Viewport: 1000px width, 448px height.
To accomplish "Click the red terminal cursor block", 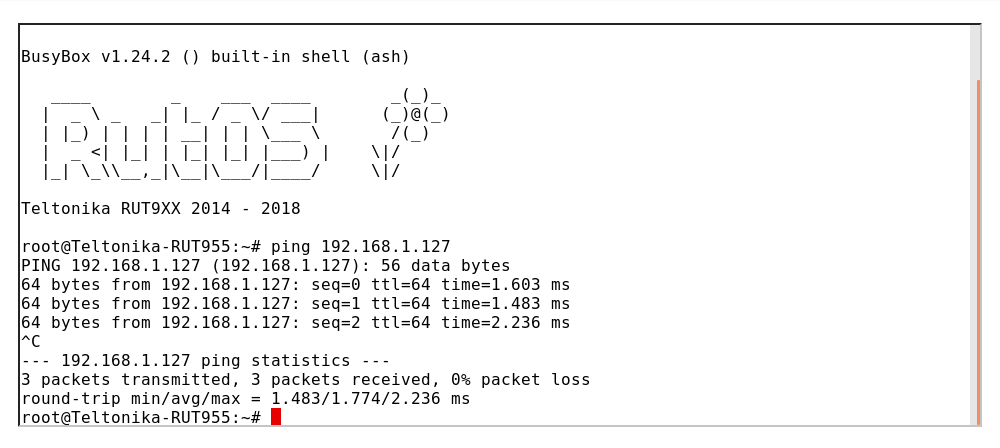I will click(x=276, y=417).
